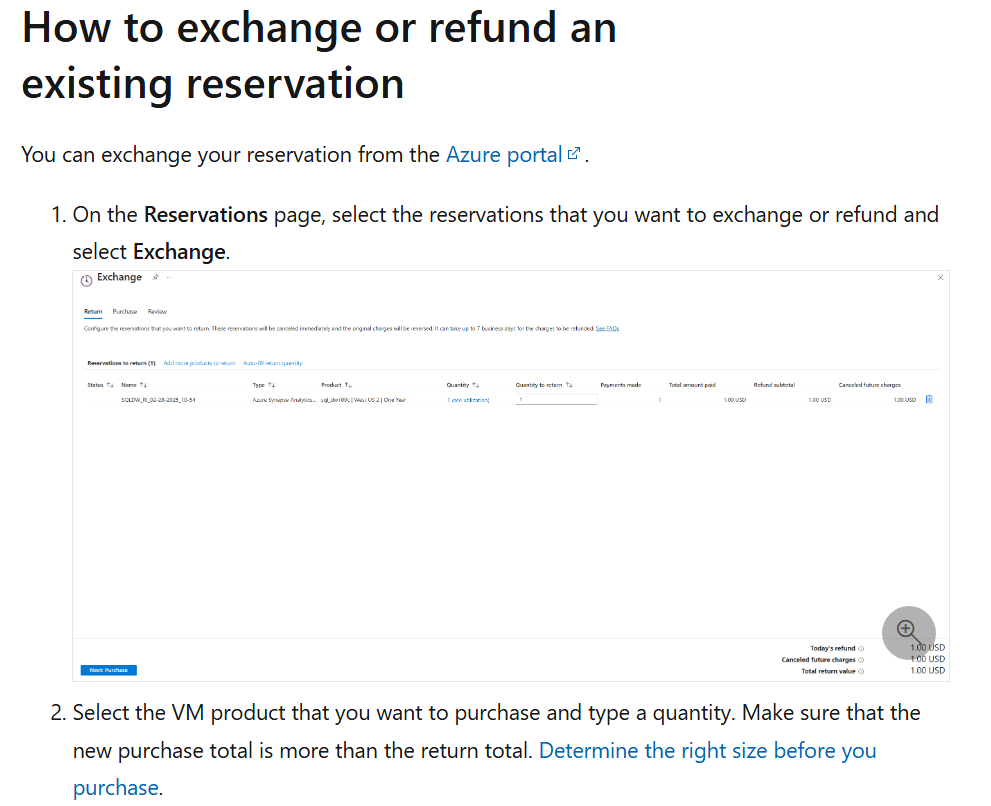Viewport: 991px width, 806px height.
Task: Select the Return tab
Action: (x=93, y=312)
